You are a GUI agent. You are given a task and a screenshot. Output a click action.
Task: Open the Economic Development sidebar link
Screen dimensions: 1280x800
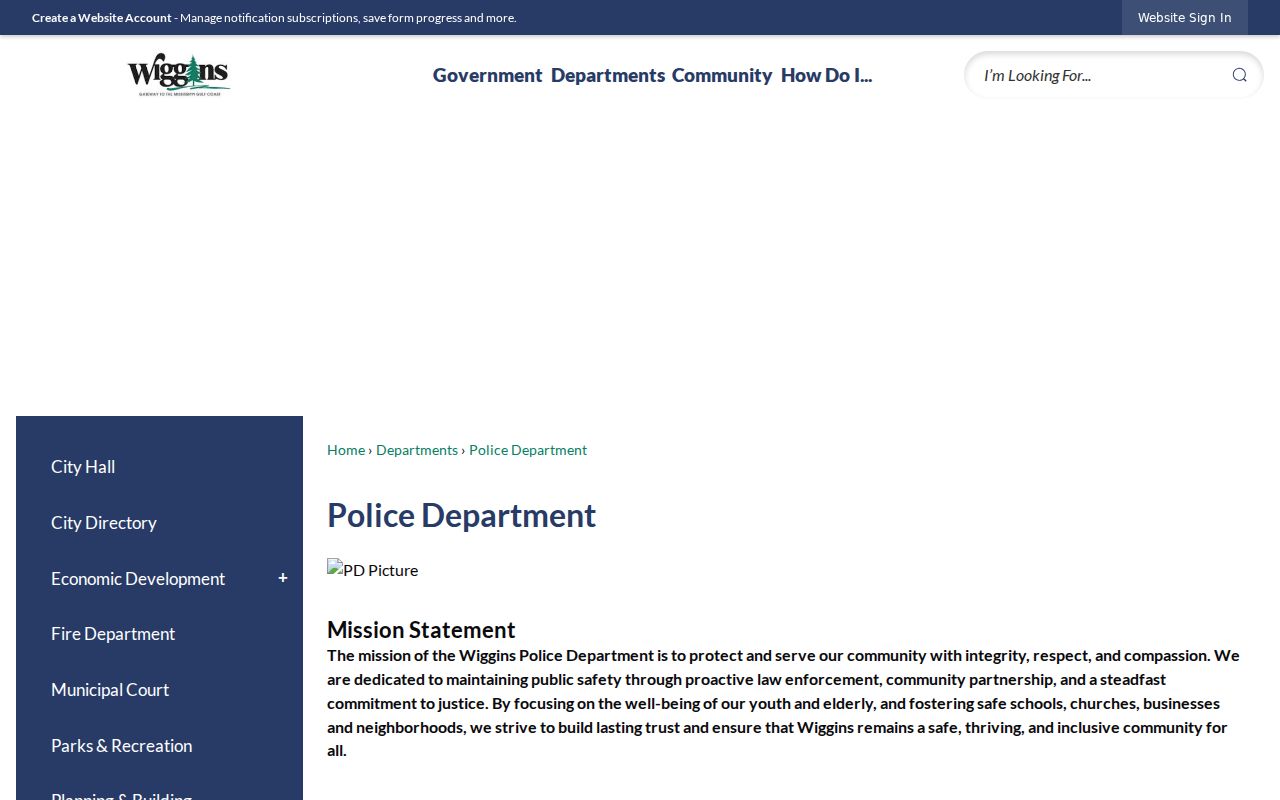click(138, 579)
